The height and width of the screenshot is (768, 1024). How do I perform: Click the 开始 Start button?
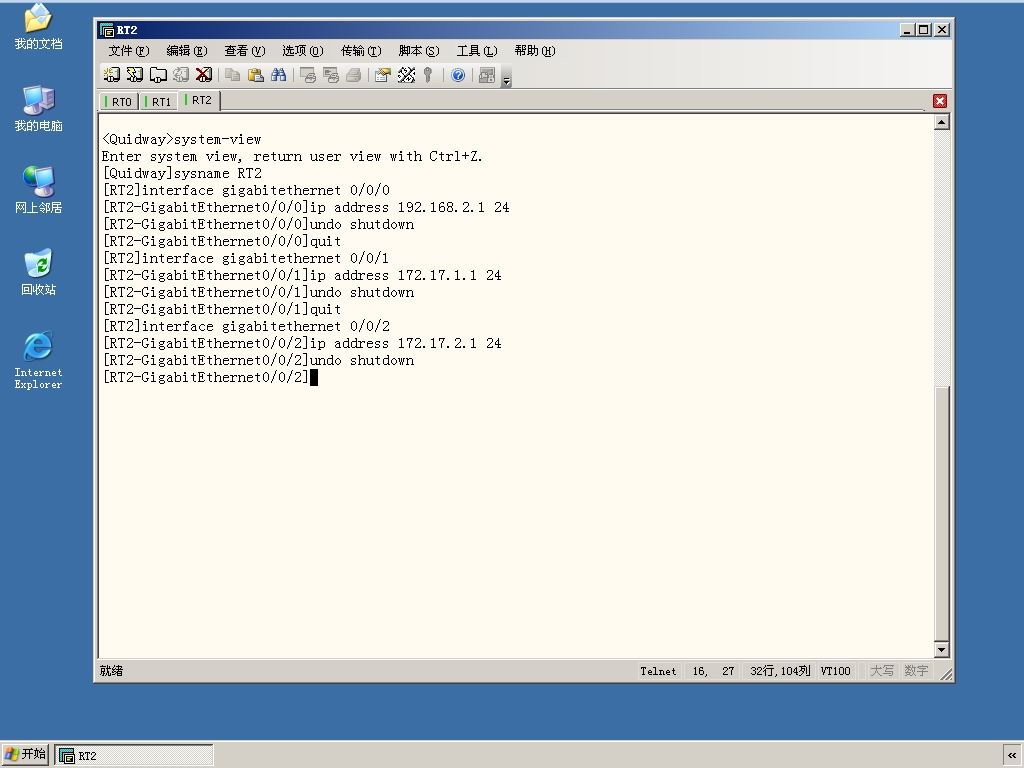point(25,754)
